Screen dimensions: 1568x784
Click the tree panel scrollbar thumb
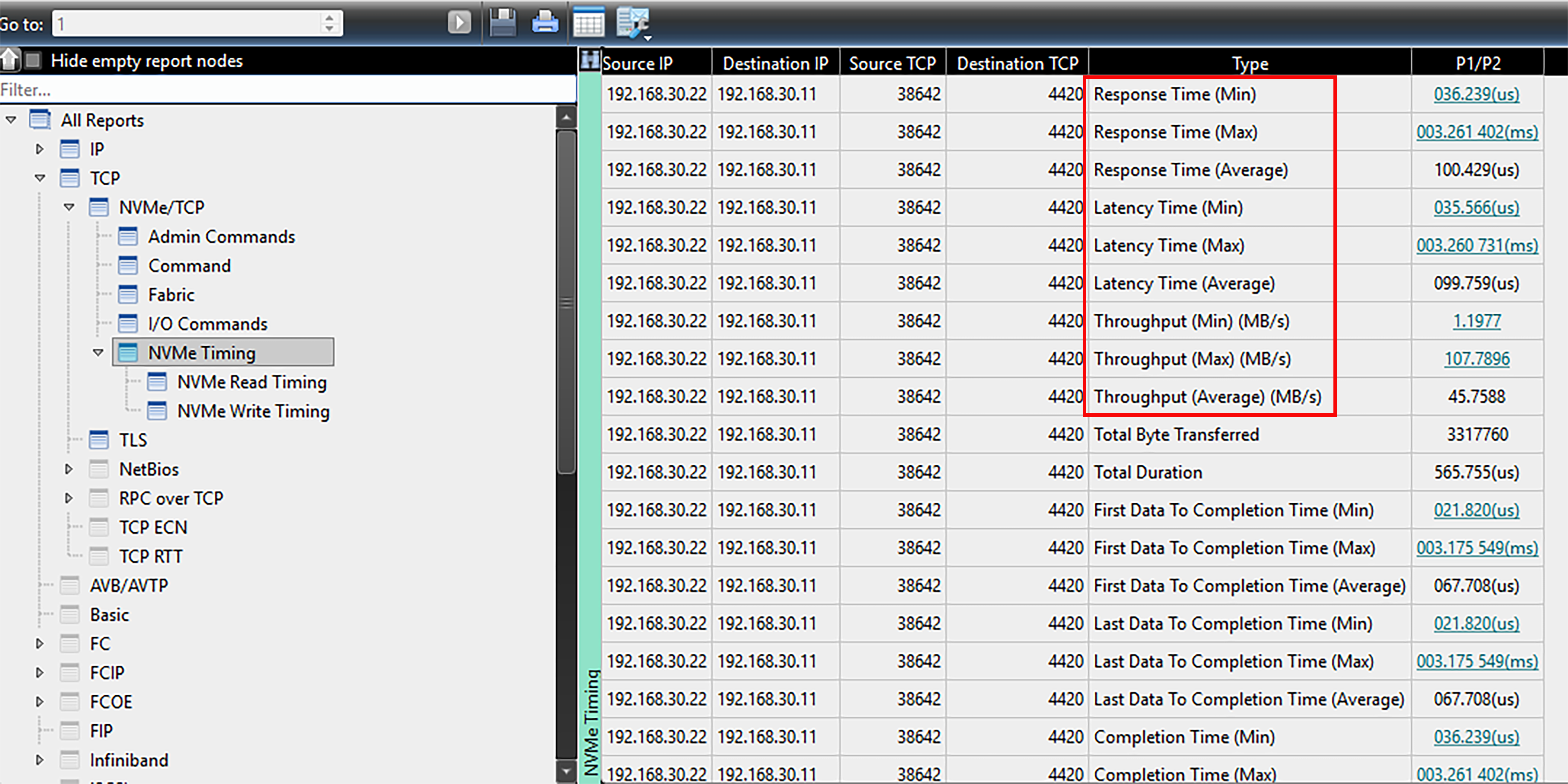tap(566, 301)
